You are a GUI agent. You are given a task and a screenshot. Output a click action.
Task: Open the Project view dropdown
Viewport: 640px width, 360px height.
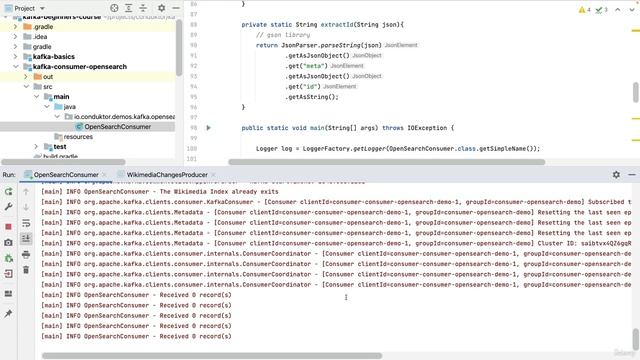(25, 8)
